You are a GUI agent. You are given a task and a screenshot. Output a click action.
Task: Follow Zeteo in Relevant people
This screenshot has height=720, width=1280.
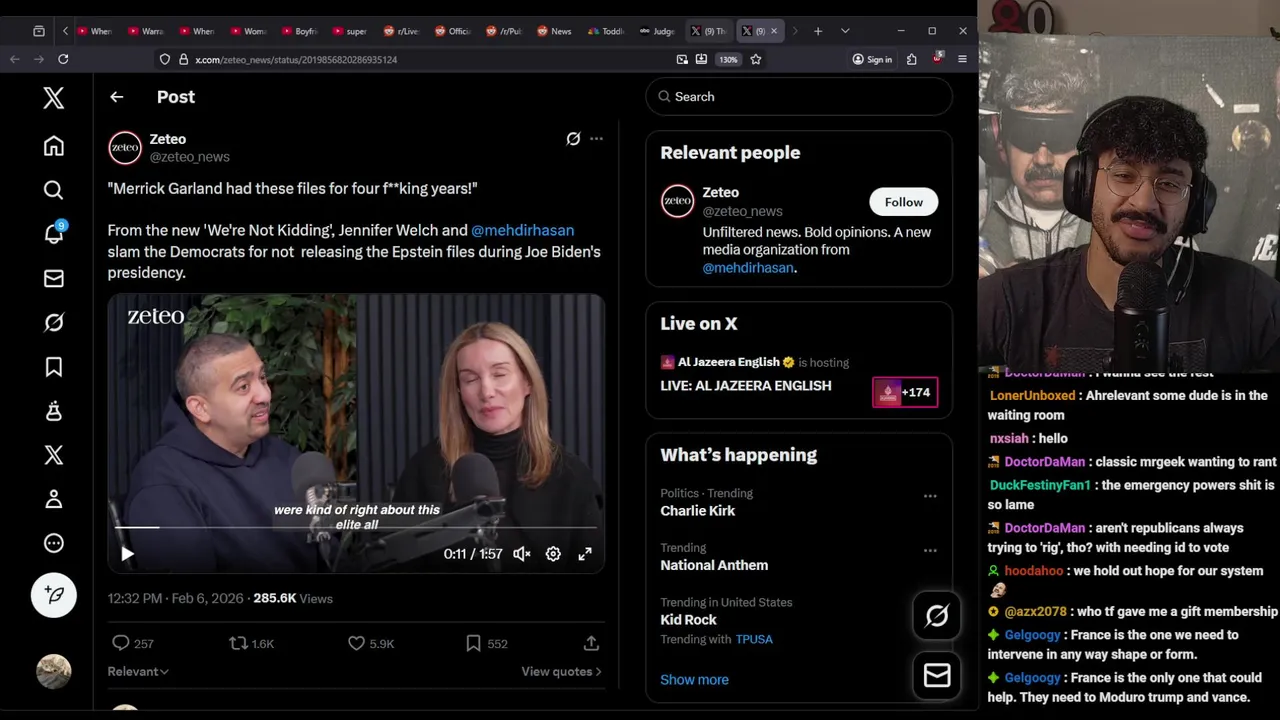point(903,202)
